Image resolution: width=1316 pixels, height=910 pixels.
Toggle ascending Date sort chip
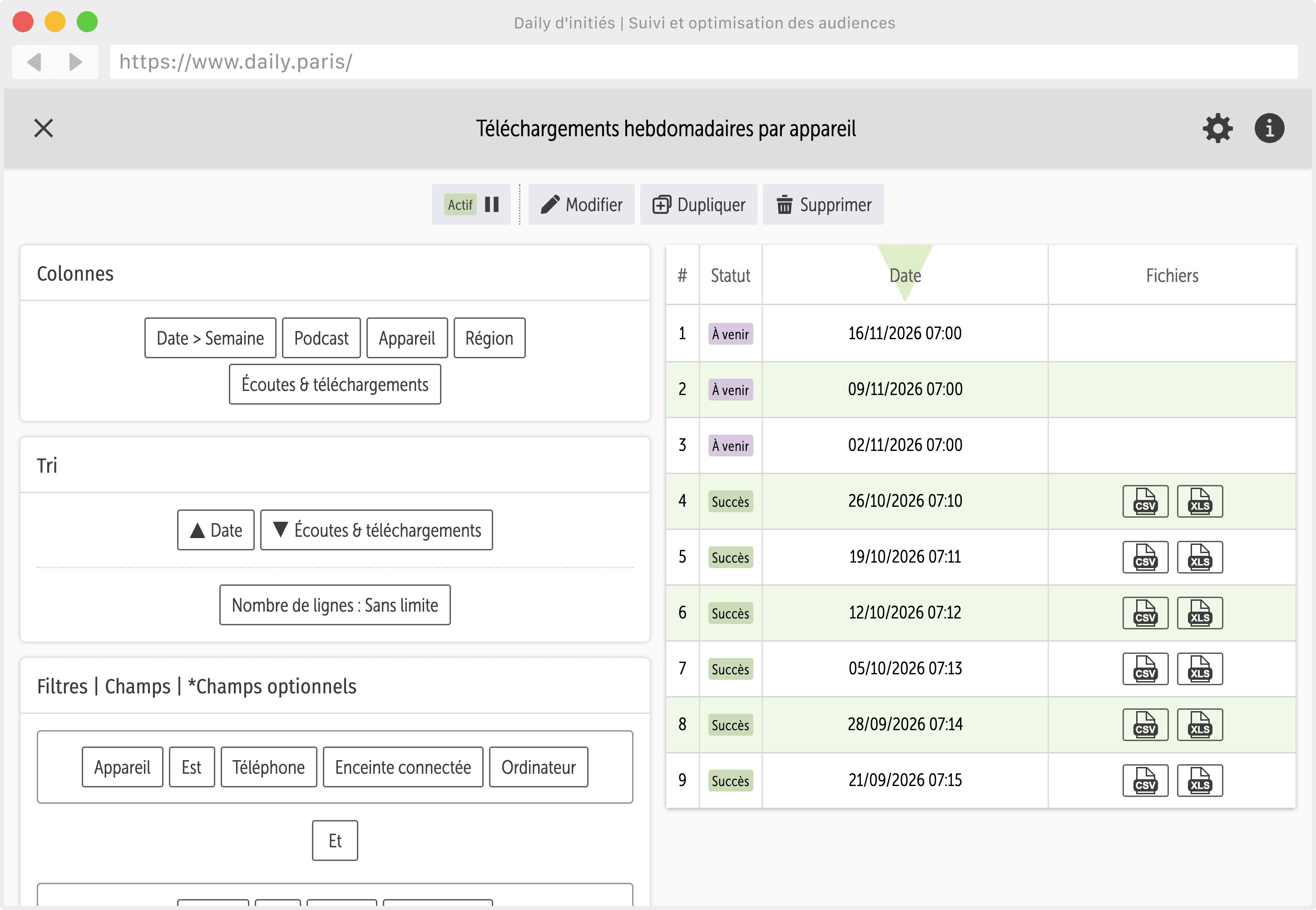pyautogui.click(x=216, y=529)
